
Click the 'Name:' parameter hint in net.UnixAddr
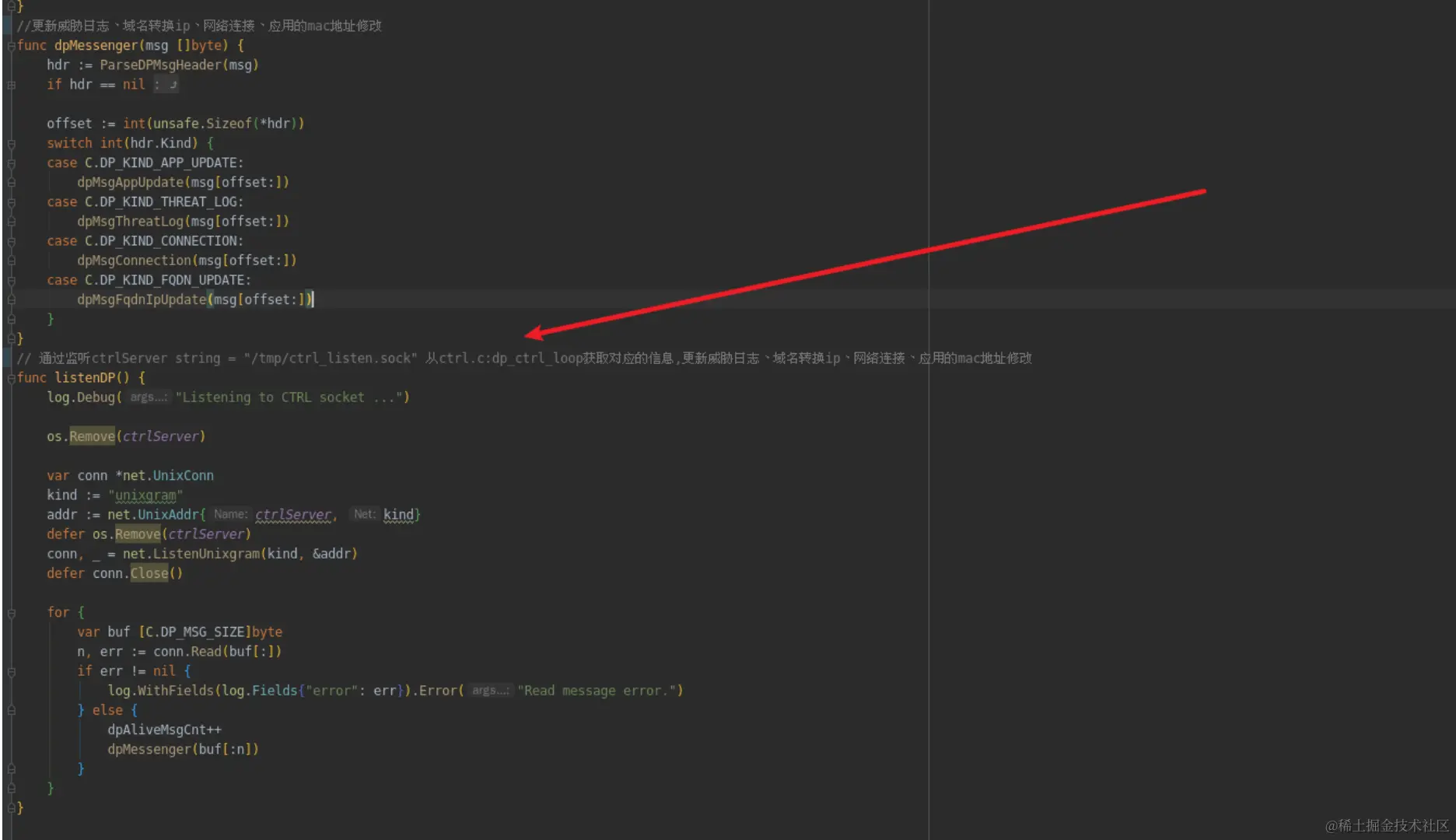tap(231, 514)
